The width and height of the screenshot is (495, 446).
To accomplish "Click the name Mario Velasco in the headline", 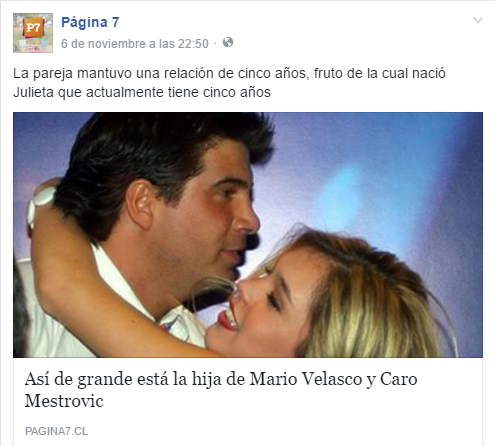I will click(x=306, y=379).
